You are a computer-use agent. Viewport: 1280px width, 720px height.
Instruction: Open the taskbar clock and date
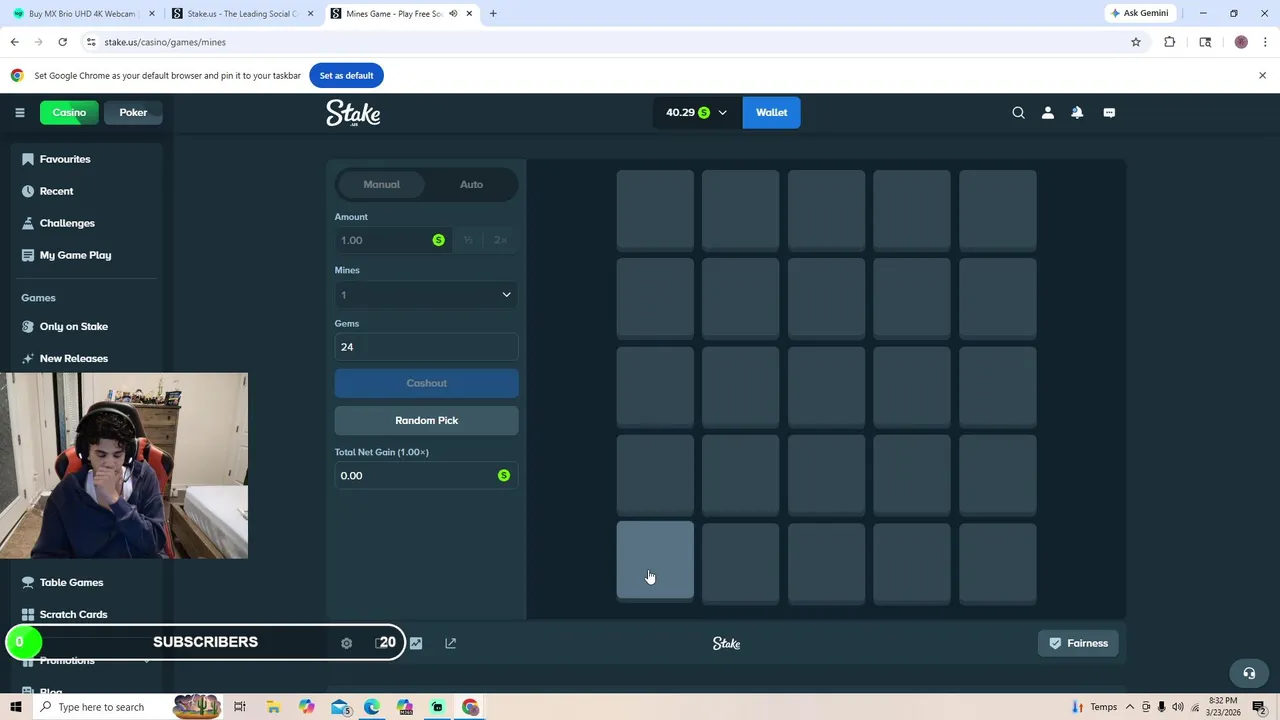click(1223, 707)
